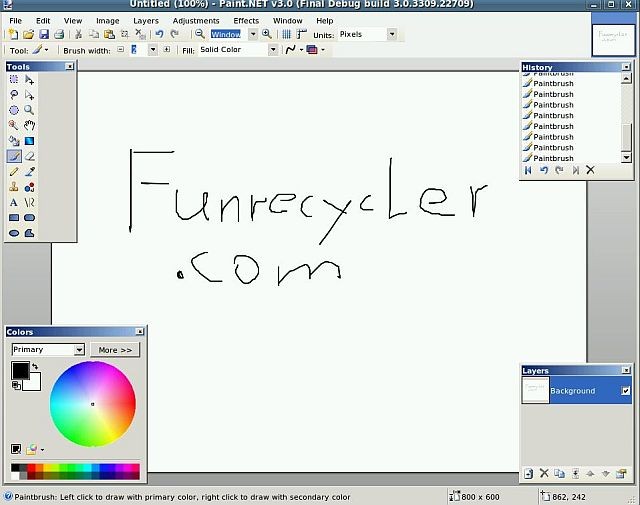This screenshot has width=640, height=505.
Task: Select the Recolor tool
Action: [29, 187]
